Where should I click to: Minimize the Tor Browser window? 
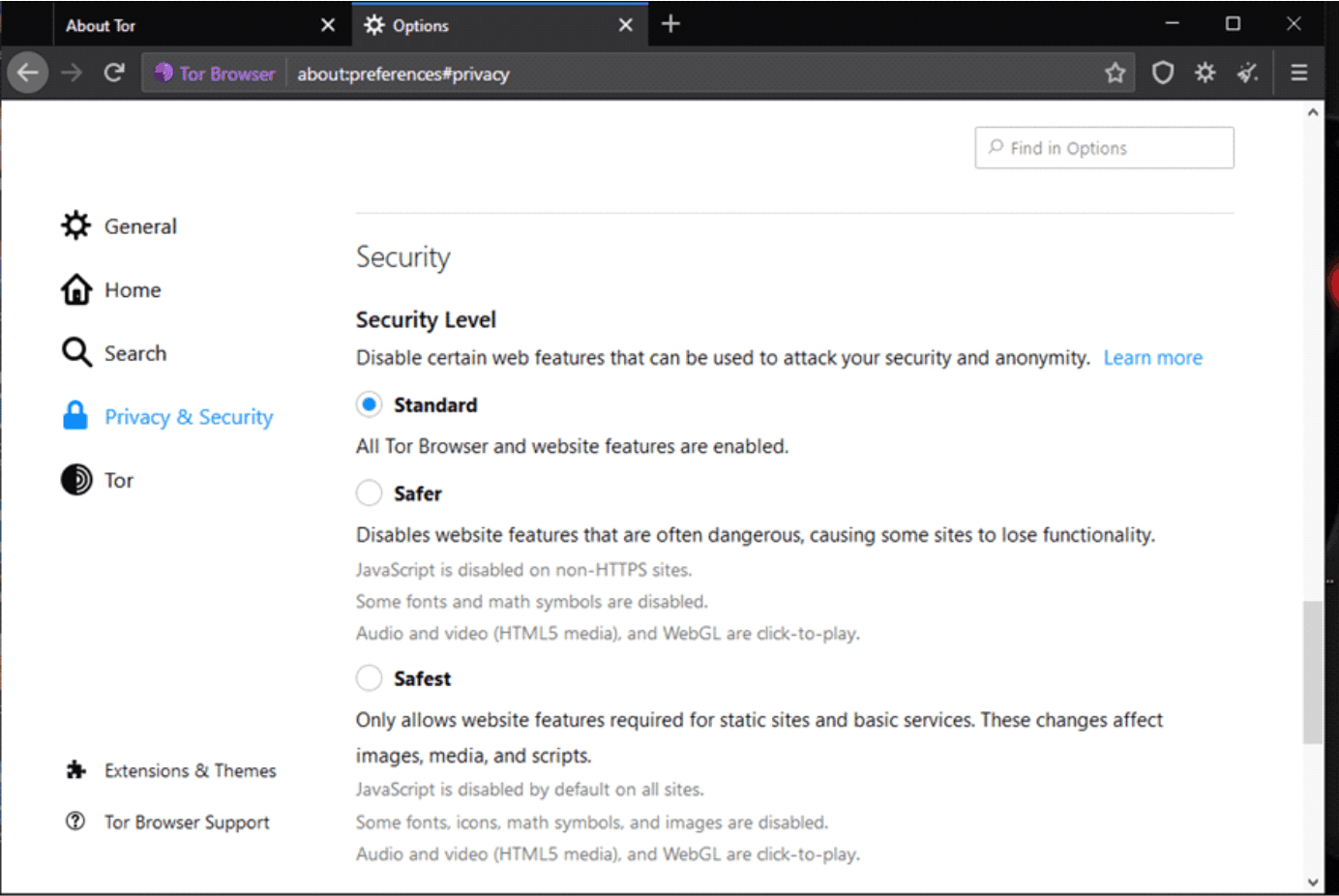1172,23
